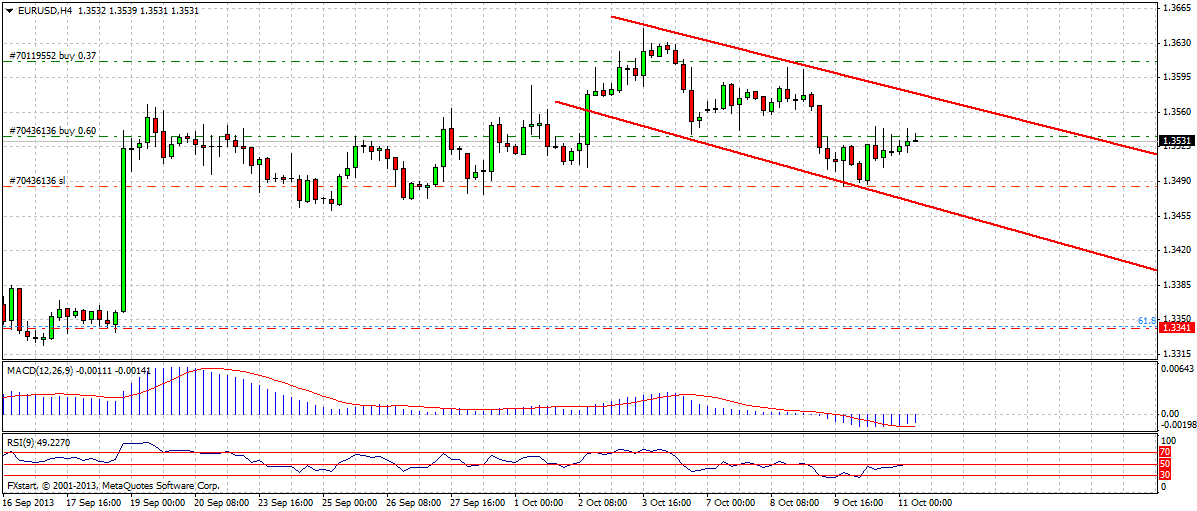This screenshot has width=1197, height=511.
Task: Click the 16 Sep 2013 date label
Action: [x=28, y=503]
